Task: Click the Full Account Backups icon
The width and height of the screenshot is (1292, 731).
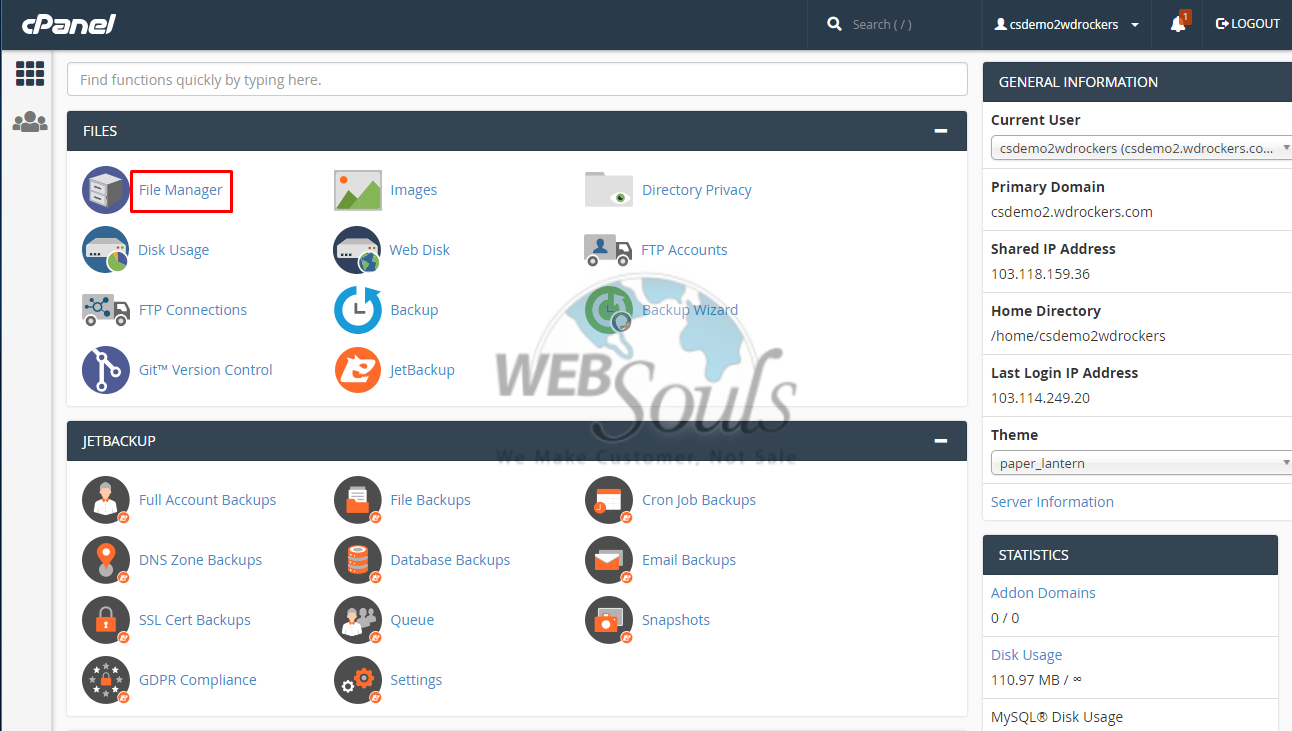Action: 106,500
